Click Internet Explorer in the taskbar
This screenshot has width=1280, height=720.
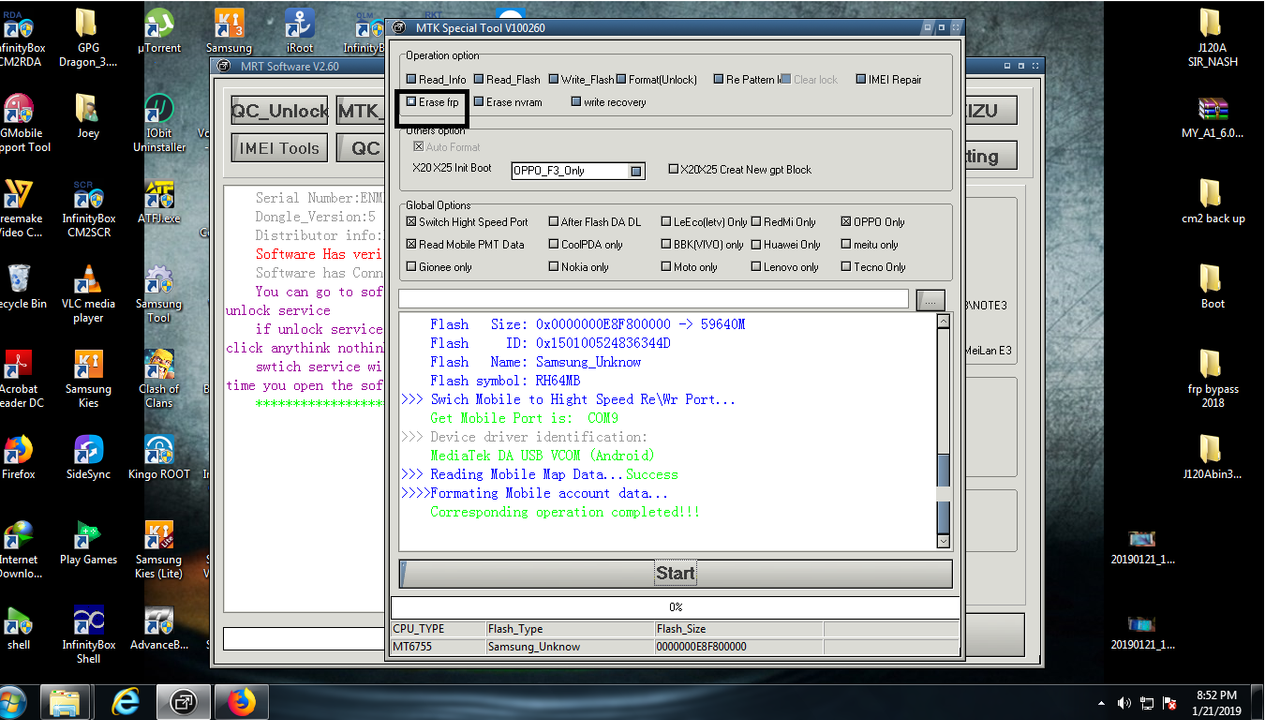coord(126,702)
